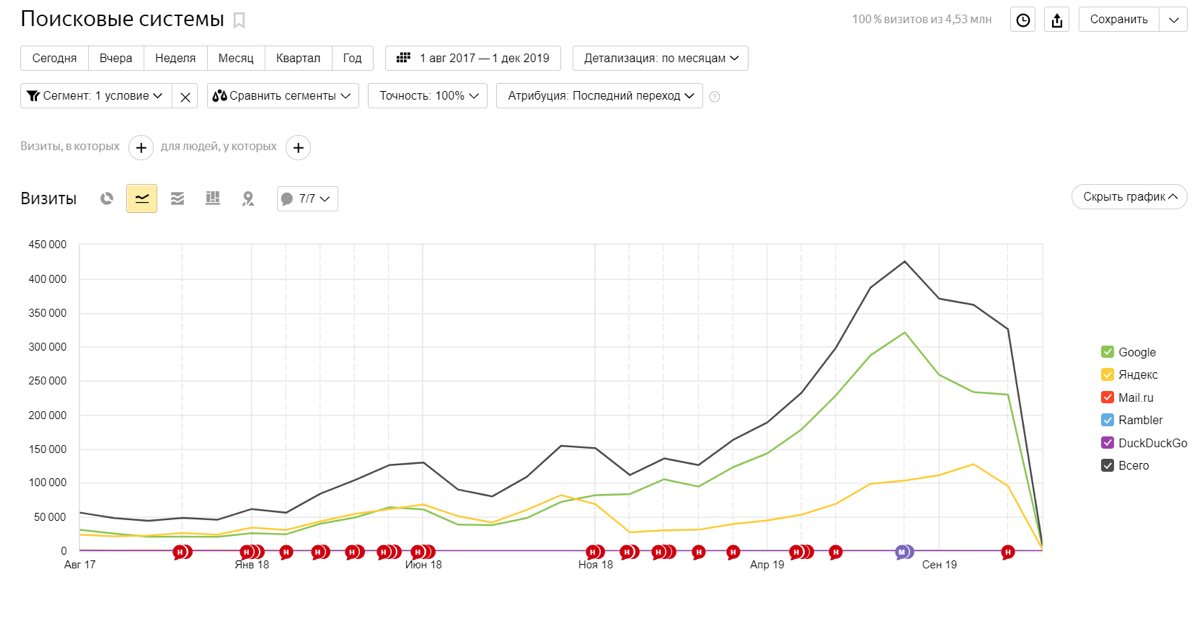Click the Яндекс legend label
This screenshot has height=619, width=1200.
(1138, 375)
